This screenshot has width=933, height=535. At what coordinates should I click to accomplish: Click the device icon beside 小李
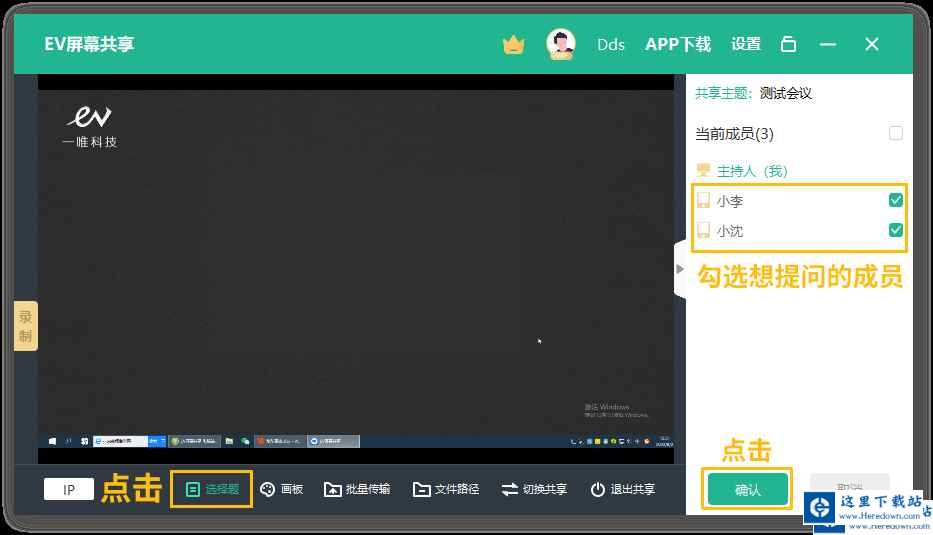[703, 200]
